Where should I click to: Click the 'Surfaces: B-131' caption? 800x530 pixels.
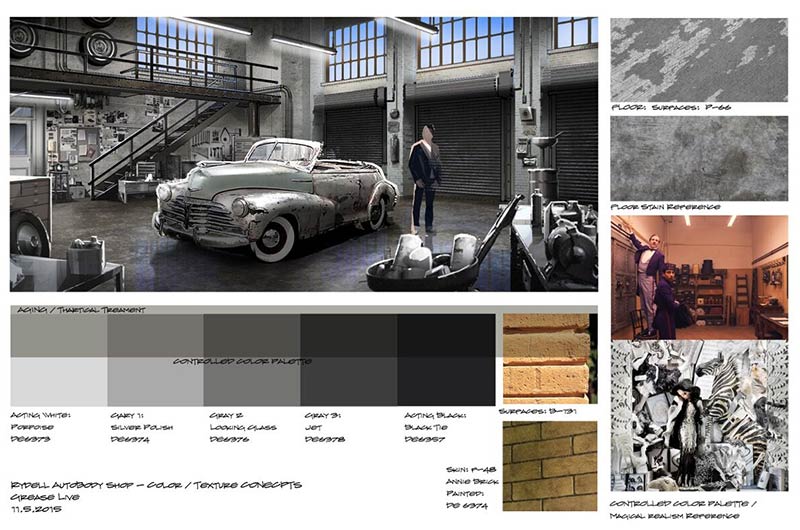[538, 411]
